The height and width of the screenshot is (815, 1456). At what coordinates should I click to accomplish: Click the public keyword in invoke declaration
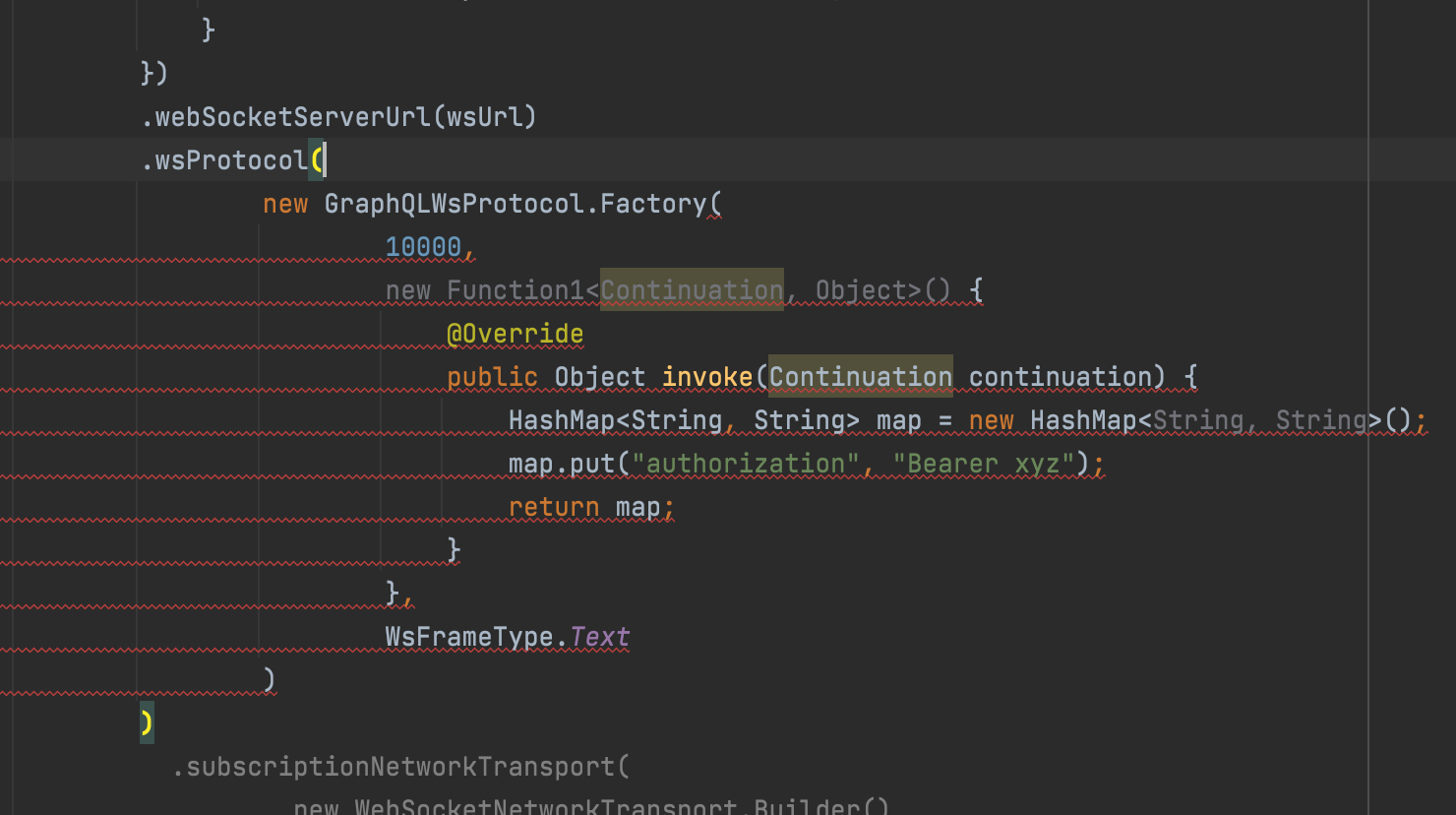tap(492, 376)
